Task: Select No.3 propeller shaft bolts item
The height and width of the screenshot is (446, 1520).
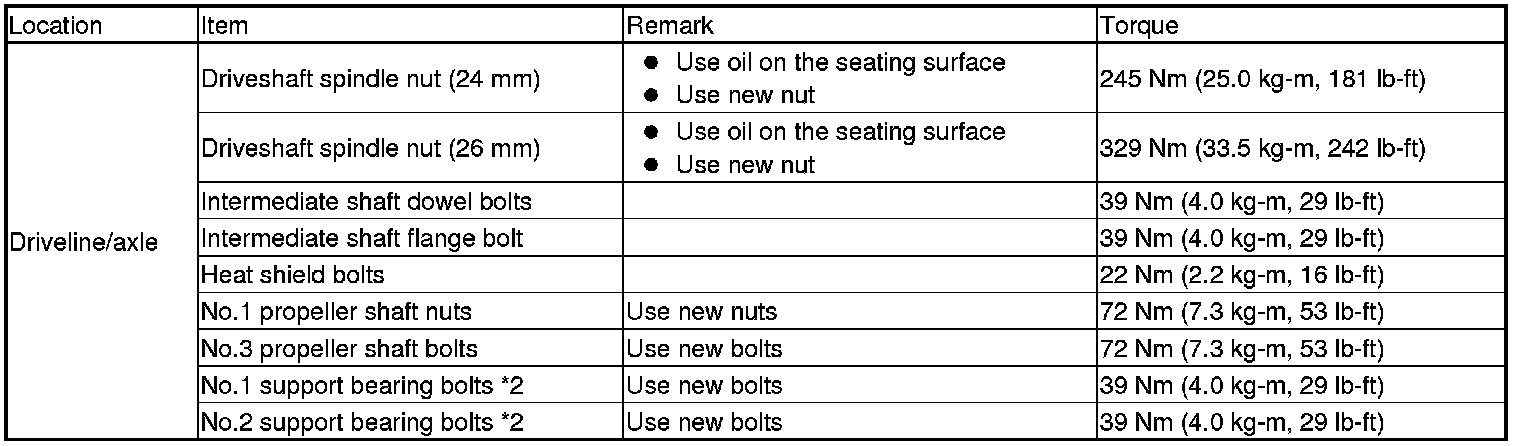Action: click(x=339, y=349)
